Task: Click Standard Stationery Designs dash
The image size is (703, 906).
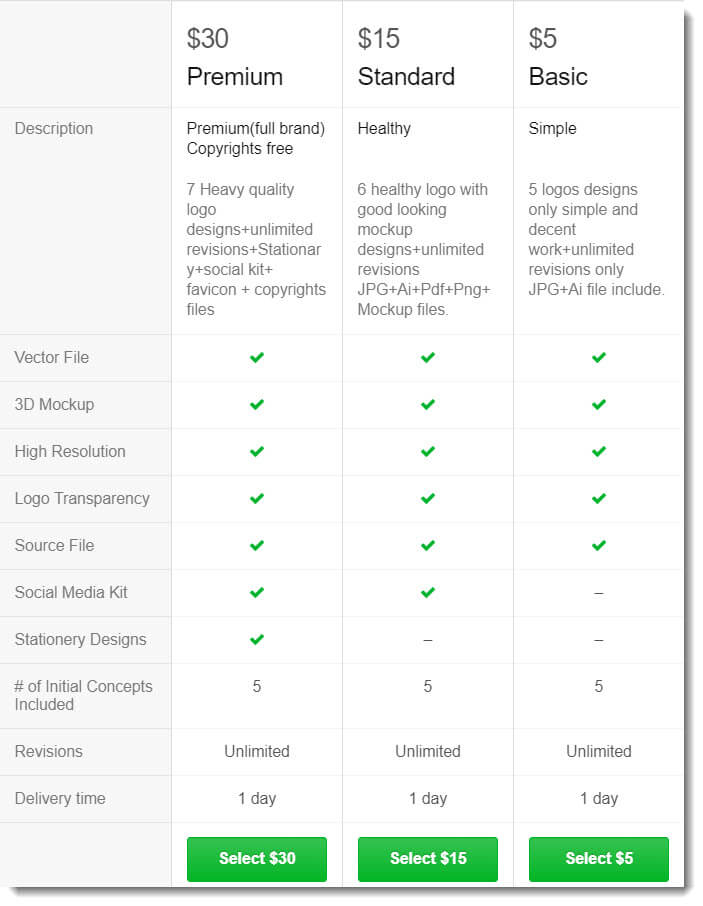Action: (x=428, y=640)
